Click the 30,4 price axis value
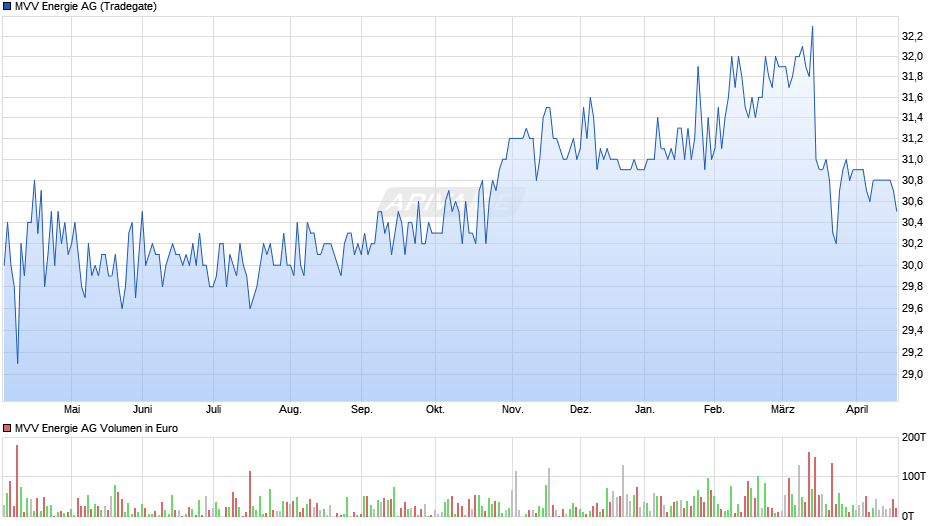Screen dimensions: 940x526 click(x=912, y=223)
